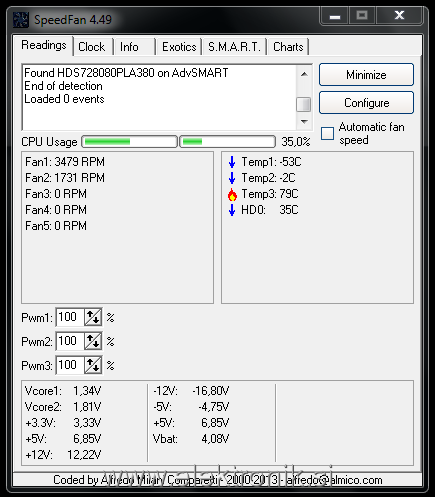Close the SpeedFan window
Viewport: 435px width, 497px height.
[x=399, y=16]
